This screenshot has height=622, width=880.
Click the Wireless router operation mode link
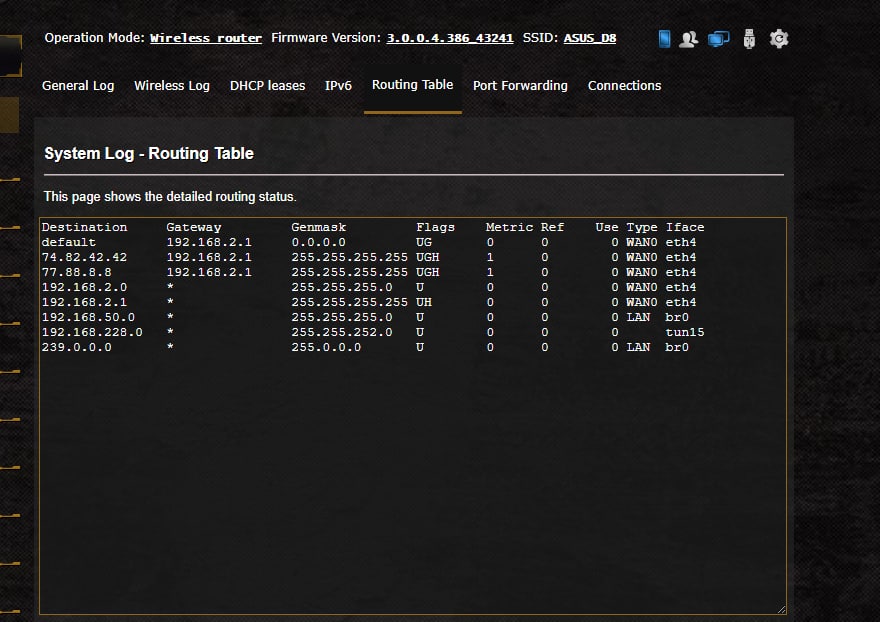(206, 38)
